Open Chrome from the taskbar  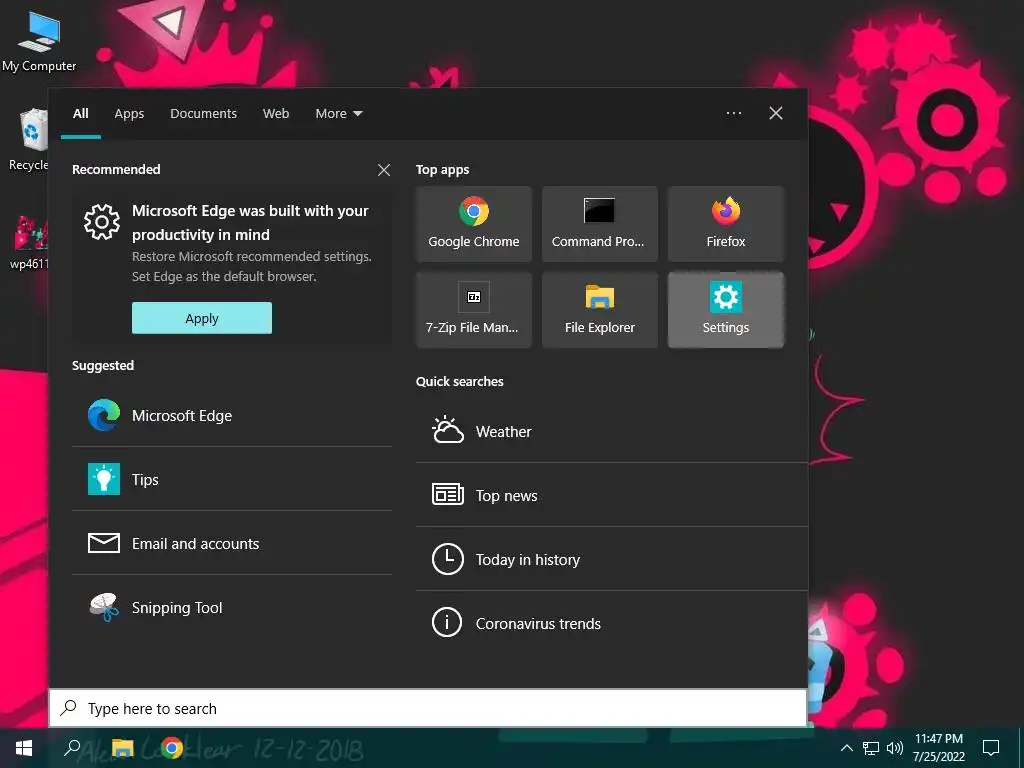coord(172,748)
